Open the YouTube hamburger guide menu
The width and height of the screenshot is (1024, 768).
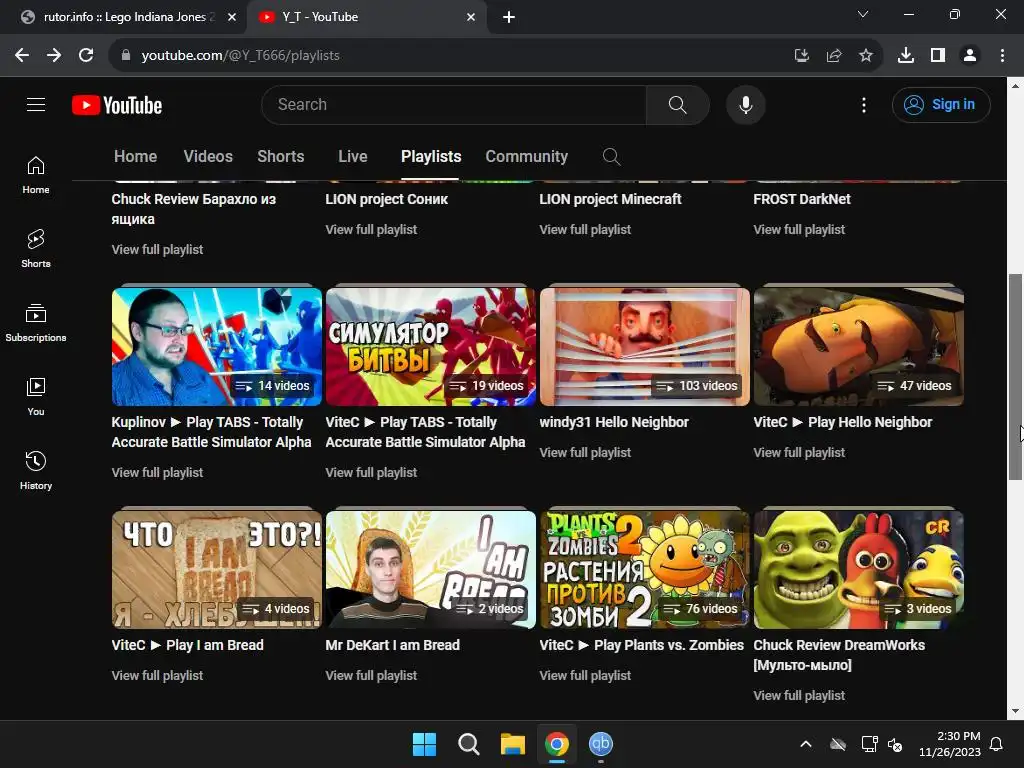tap(36, 104)
